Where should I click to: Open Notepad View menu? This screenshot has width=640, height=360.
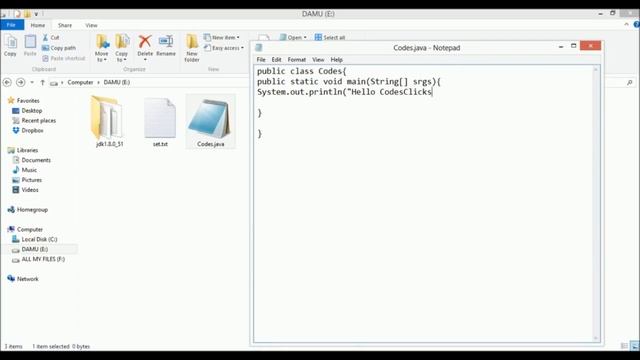318,60
